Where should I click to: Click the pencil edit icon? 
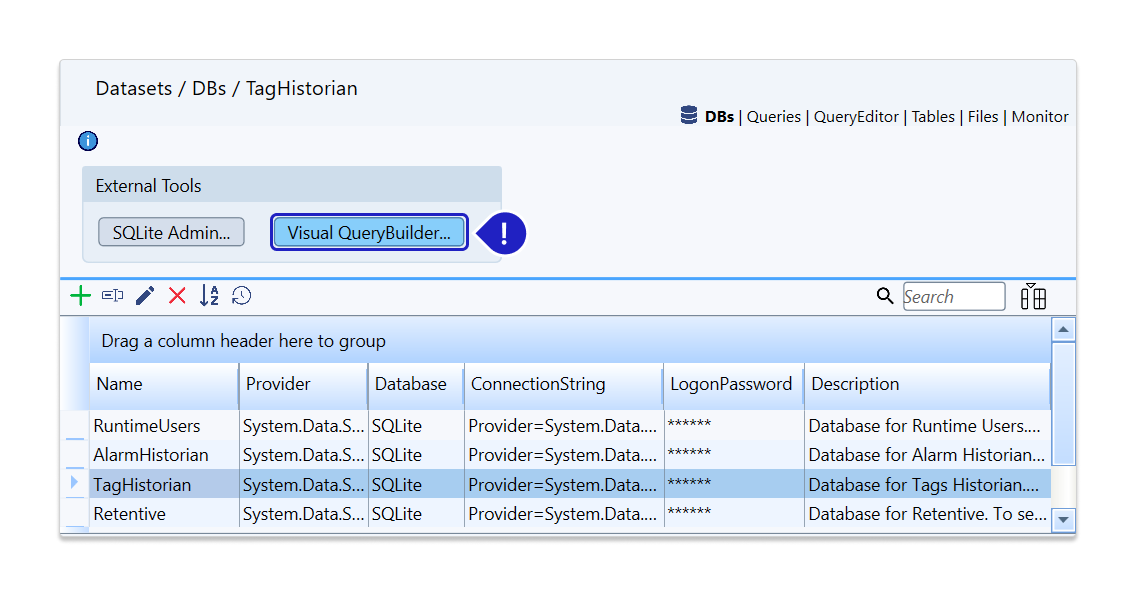pyautogui.click(x=145, y=295)
